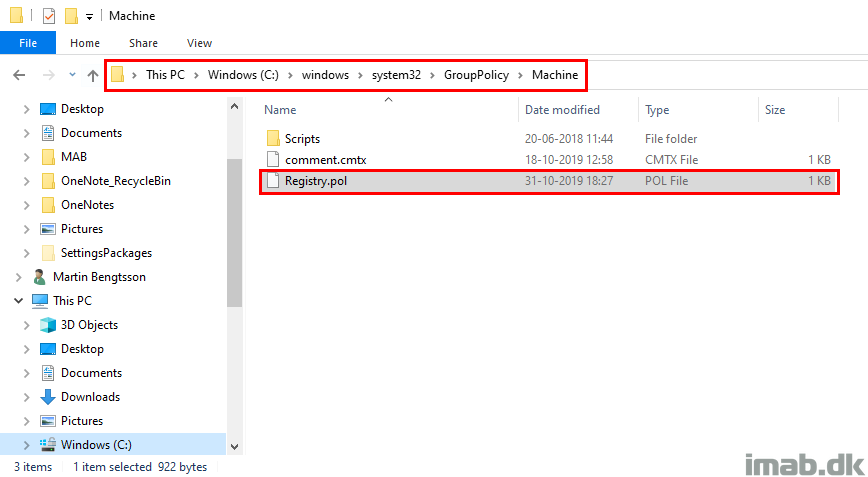Click Machine in the address breadcrumb
The image size is (868, 477).
point(555,75)
